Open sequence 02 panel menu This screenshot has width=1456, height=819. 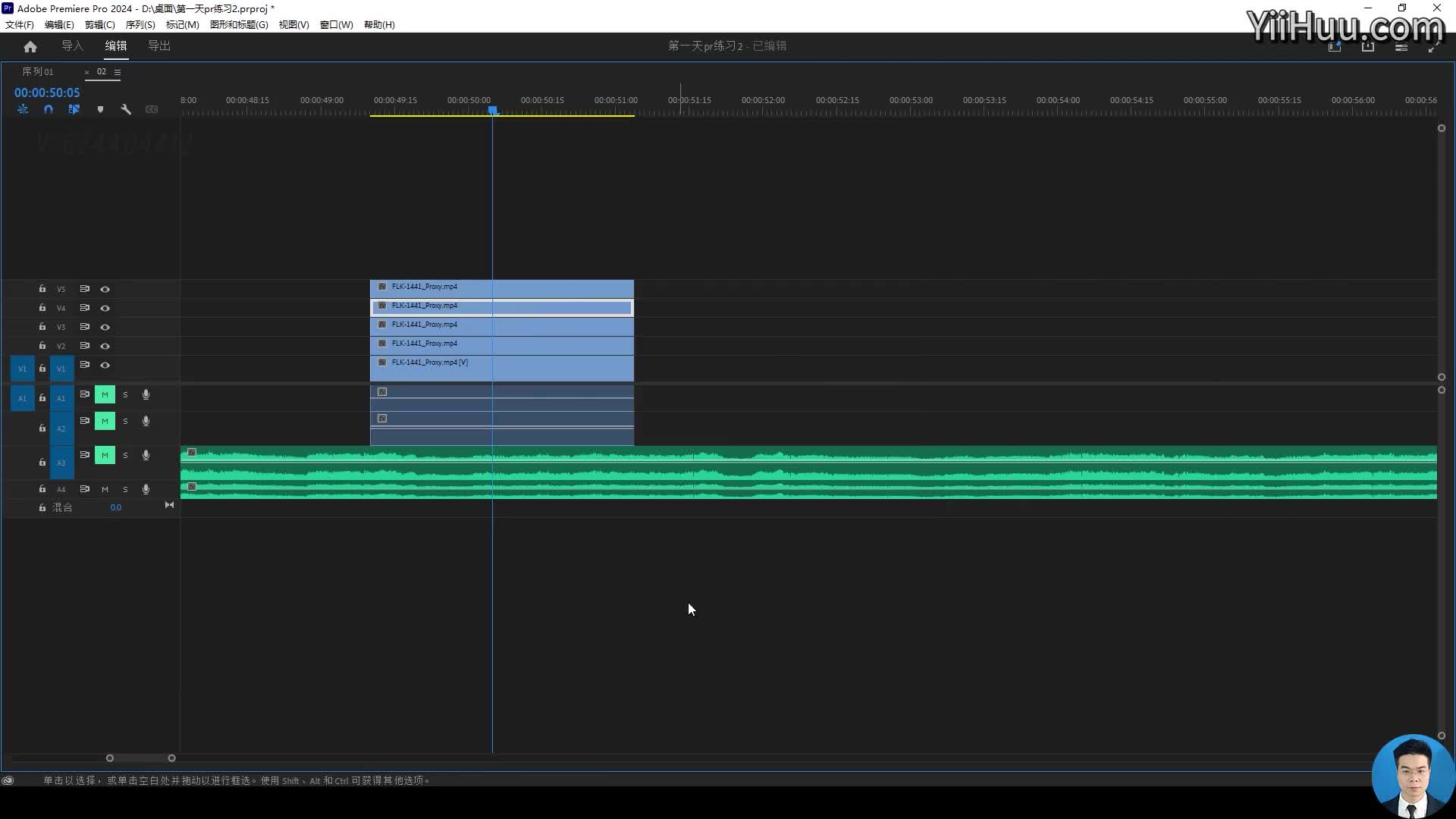tap(118, 72)
